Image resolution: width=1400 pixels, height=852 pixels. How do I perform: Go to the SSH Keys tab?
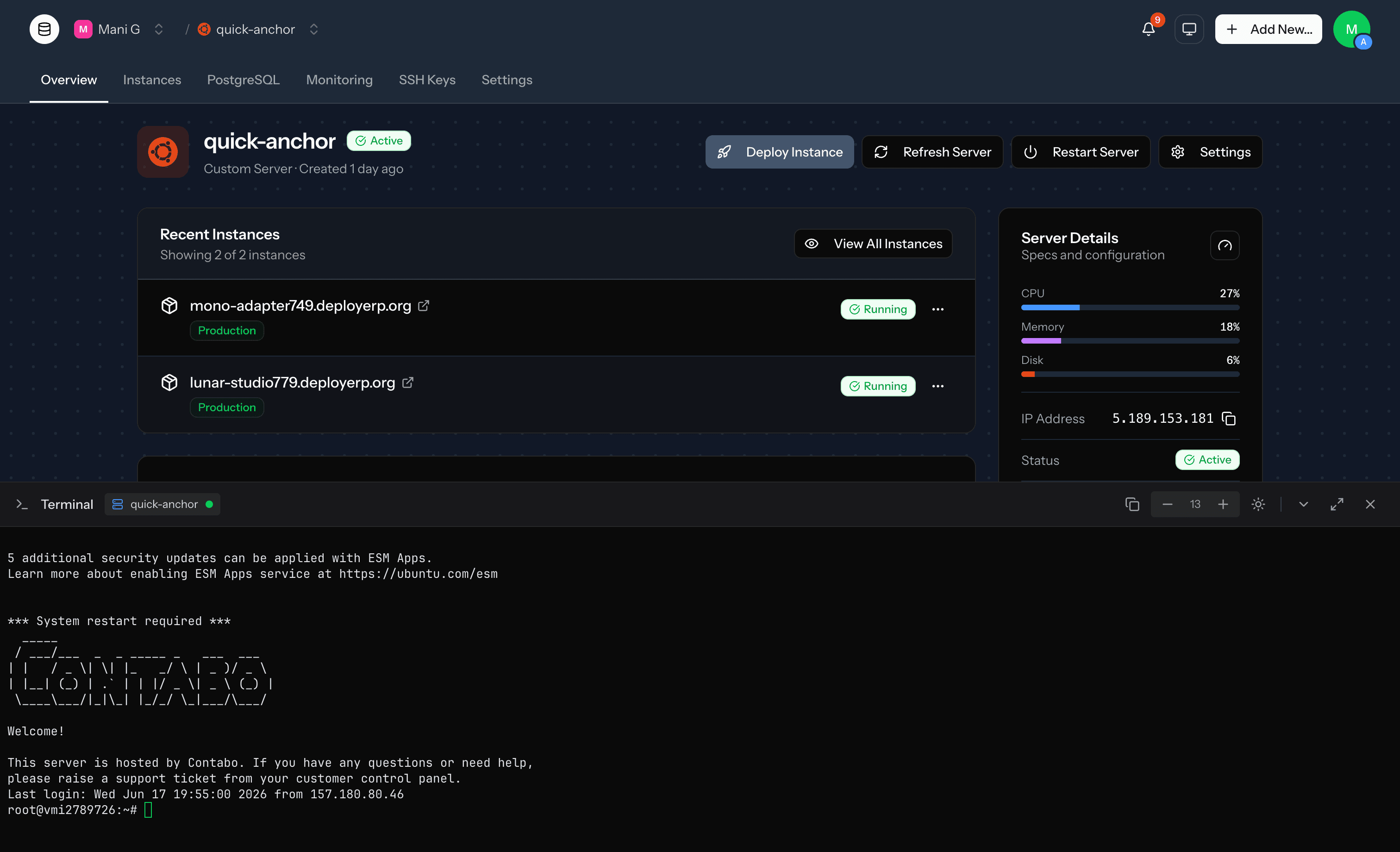(x=427, y=80)
